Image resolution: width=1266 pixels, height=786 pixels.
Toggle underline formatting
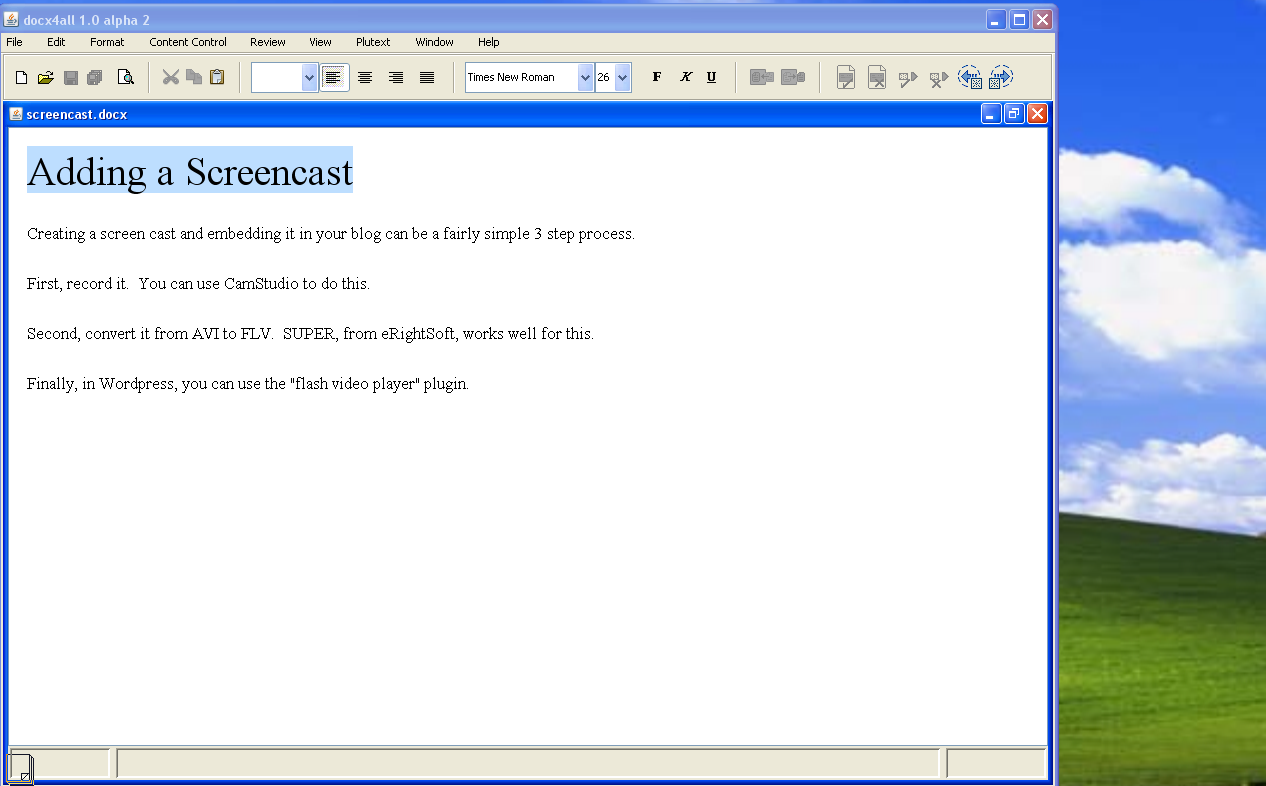tap(712, 77)
